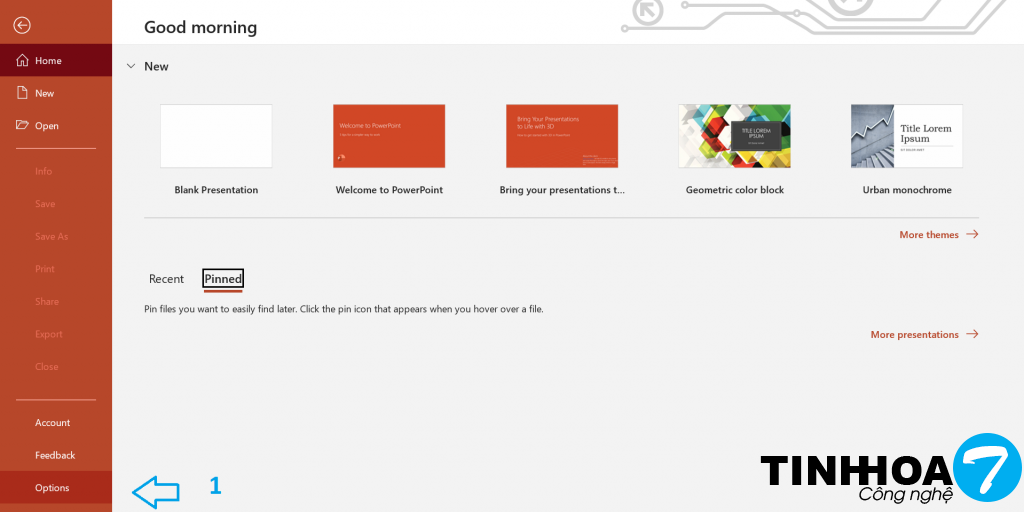1024x512 pixels.
Task: Click the arrow next to More presentations
Action: [x=972, y=335]
